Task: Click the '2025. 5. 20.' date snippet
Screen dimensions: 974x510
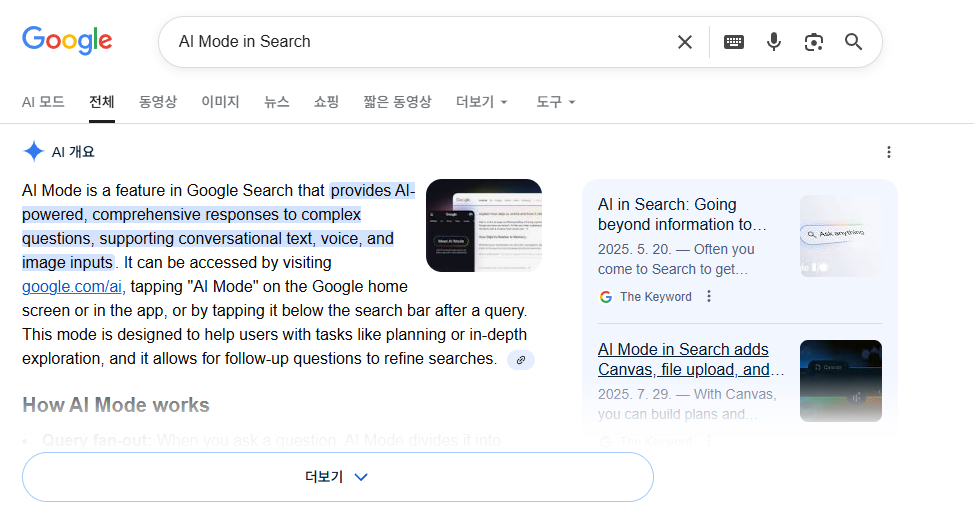Action: point(634,249)
